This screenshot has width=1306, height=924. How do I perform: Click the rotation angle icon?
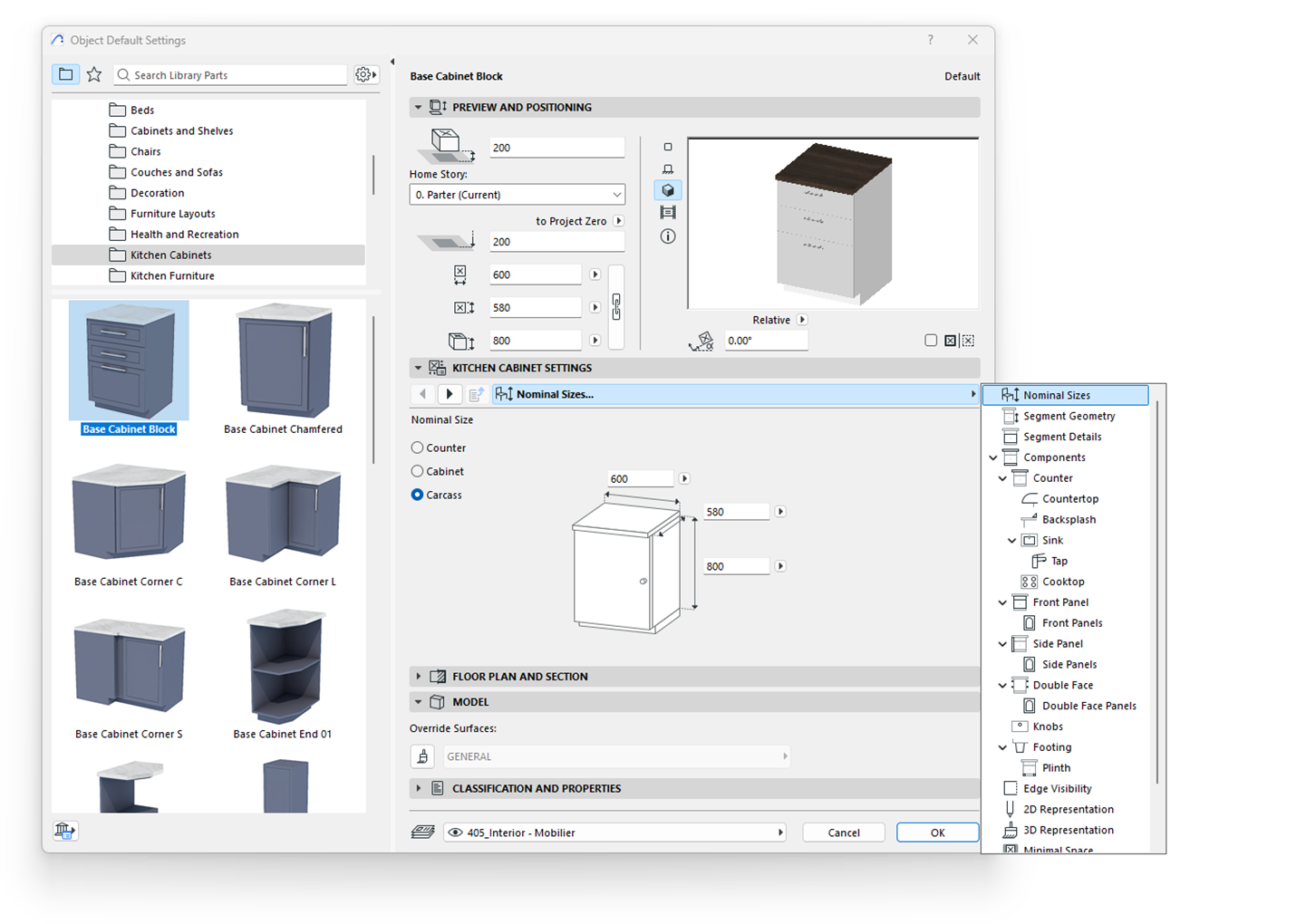pos(701,342)
